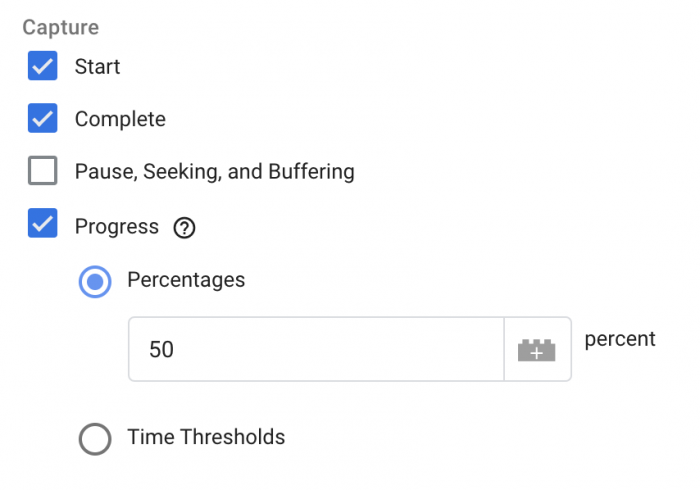Enable Pause, Seeking, and Buffering checkbox
This screenshot has width=700, height=490.
tap(42, 170)
